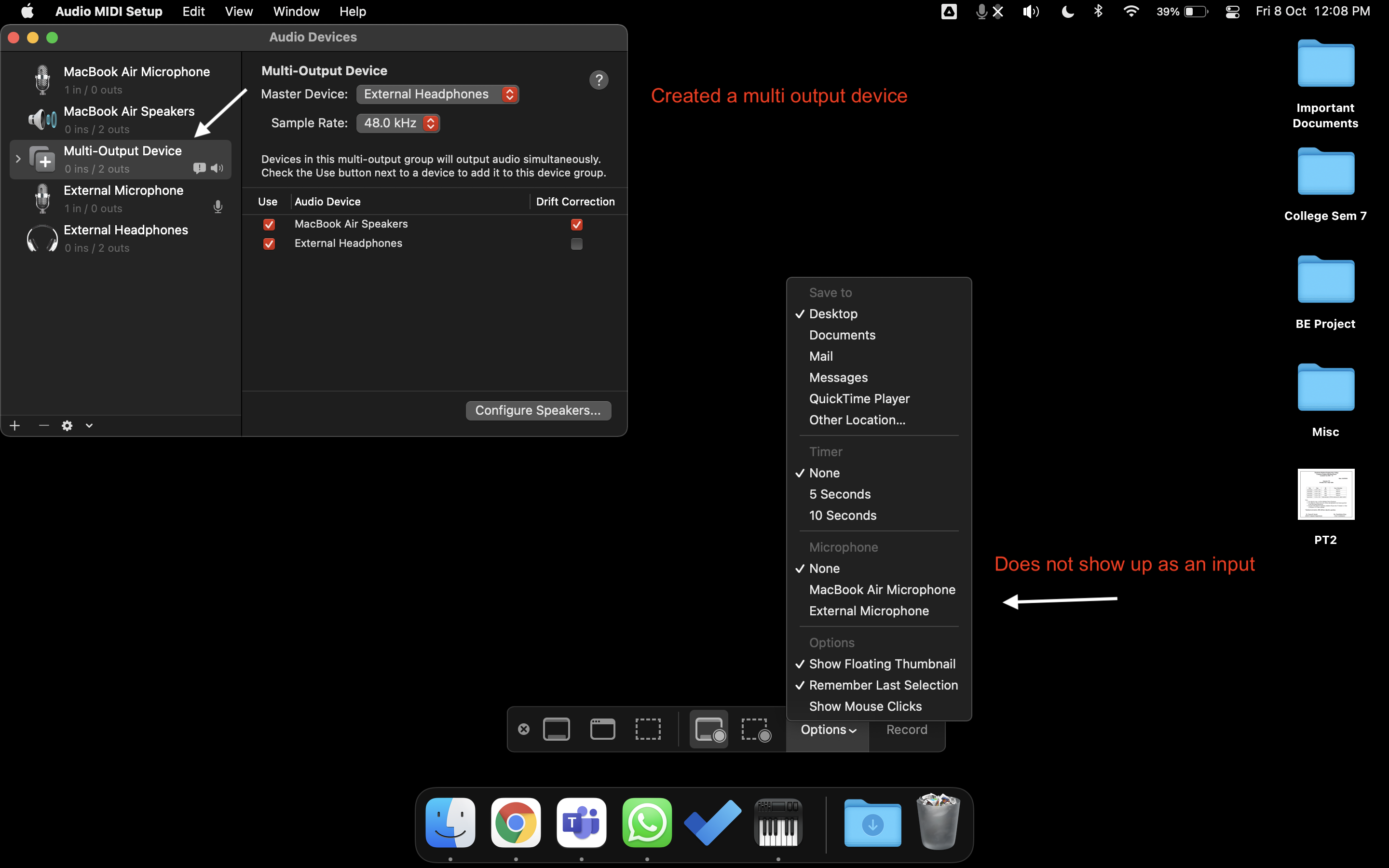Select External Headphones in device list
The image size is (1389, 868).
point(126,238)
